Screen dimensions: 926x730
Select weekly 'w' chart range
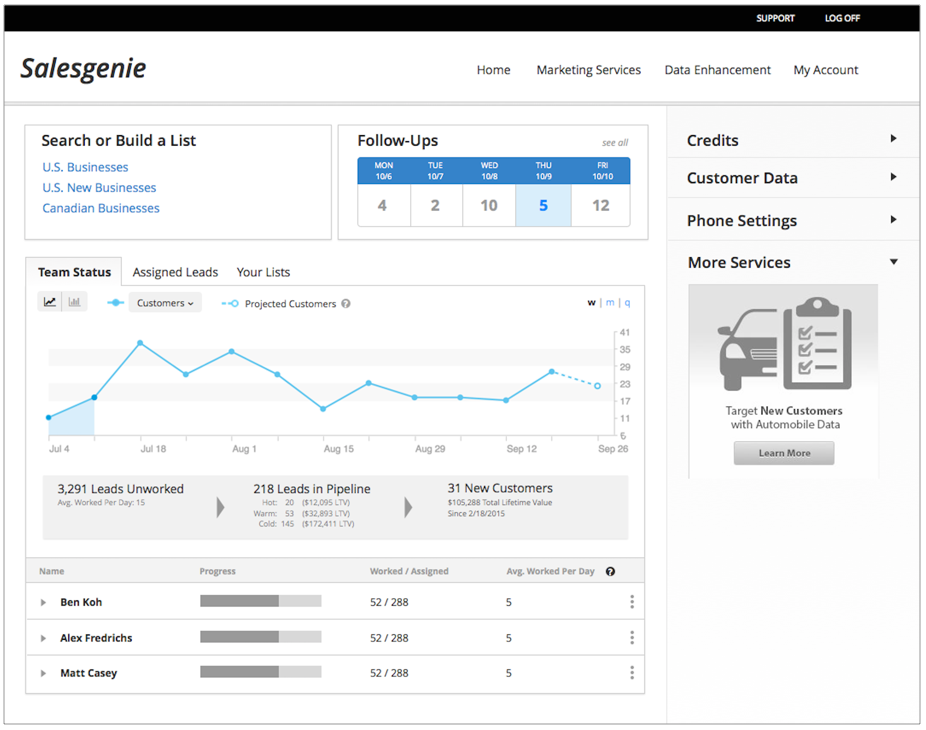tap(591, 303)
